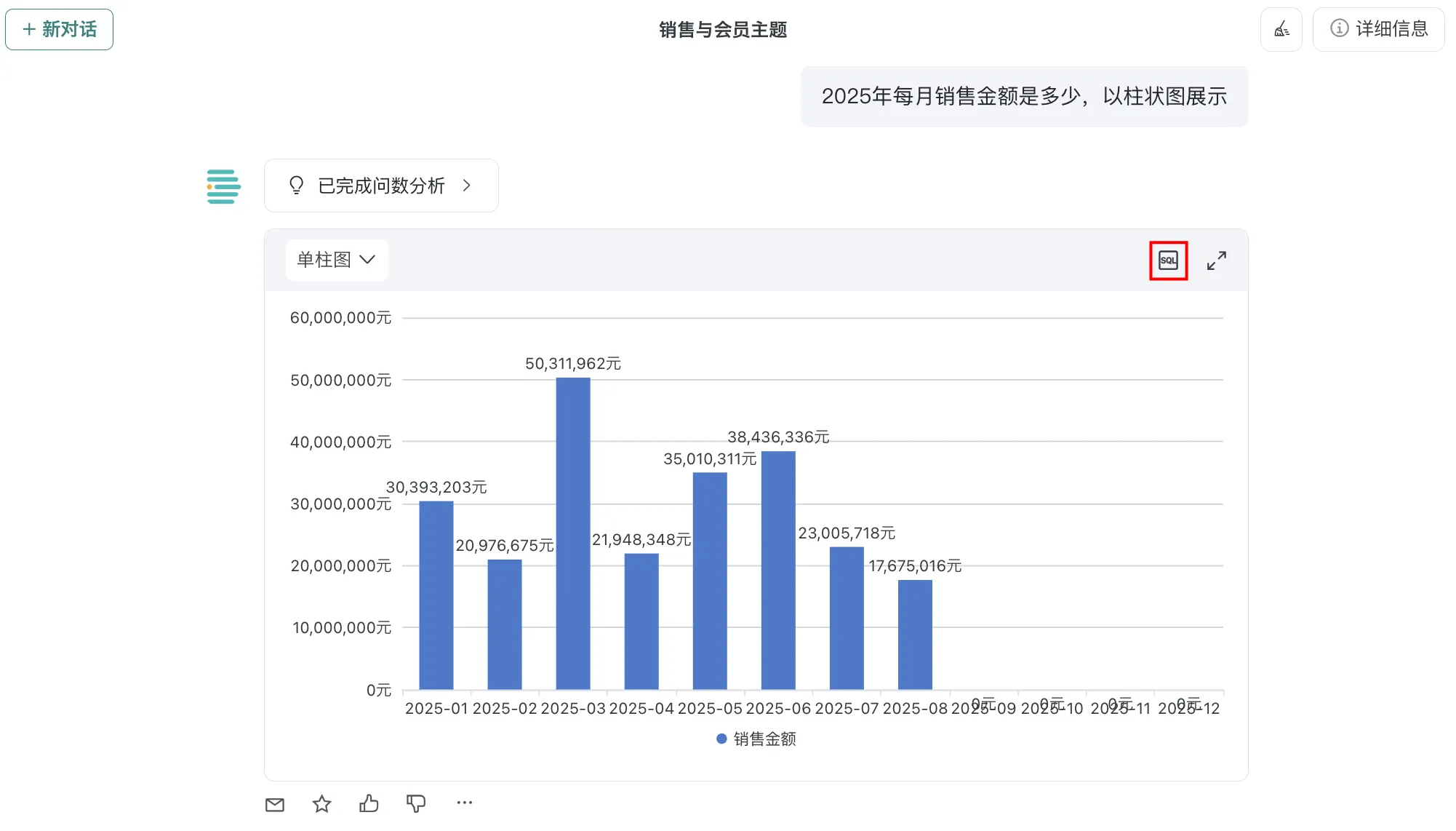Click the info circle icon beside 详细信息

(x=1338, y=29)
